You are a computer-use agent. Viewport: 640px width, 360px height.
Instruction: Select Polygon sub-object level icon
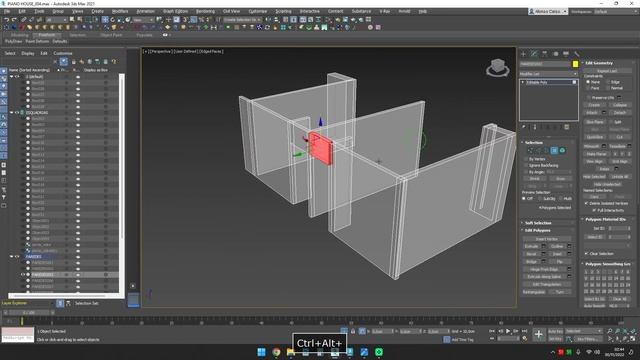pos(554,151)
